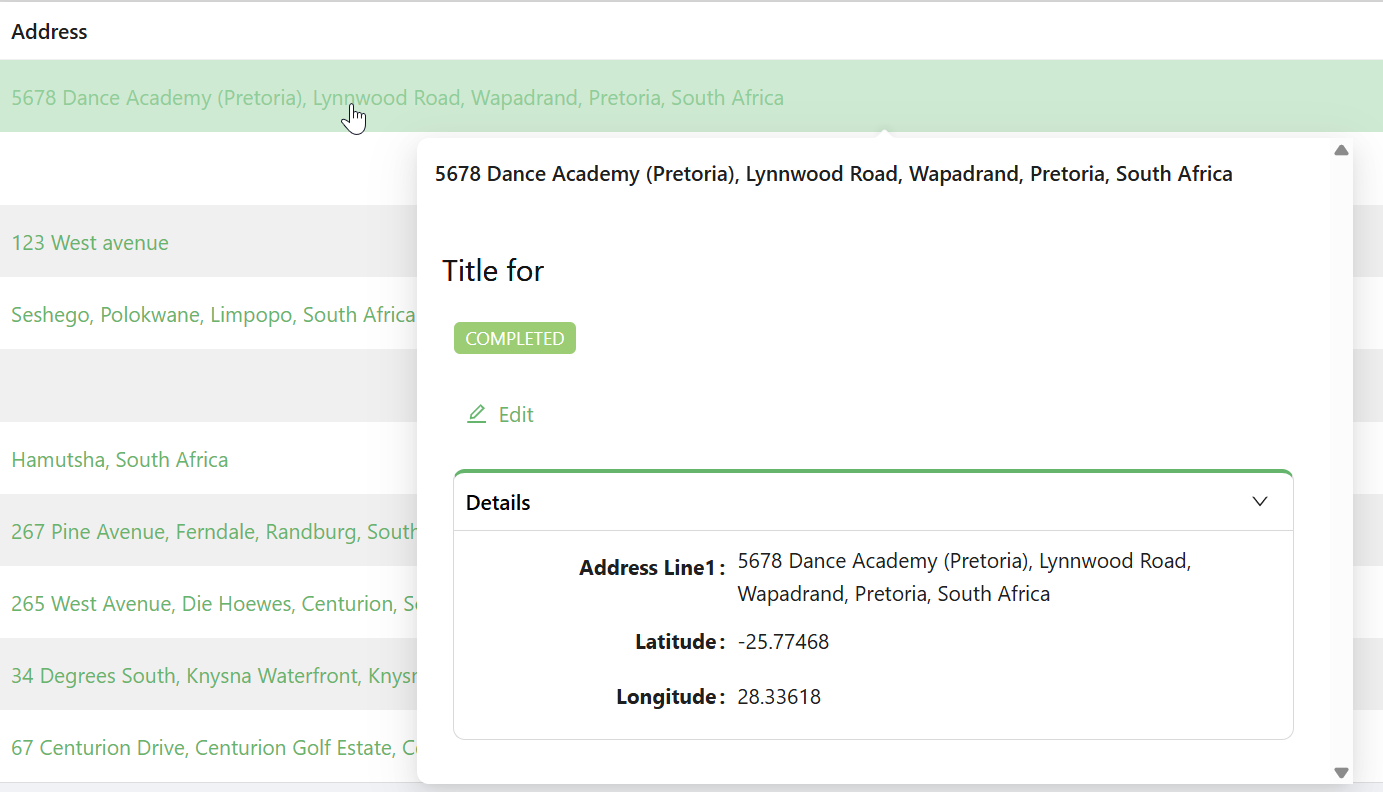Screen dimensions: 1383x792
Task: Open 265 West Avenue, Die Hoewes address
Action: tap(214, 604)
